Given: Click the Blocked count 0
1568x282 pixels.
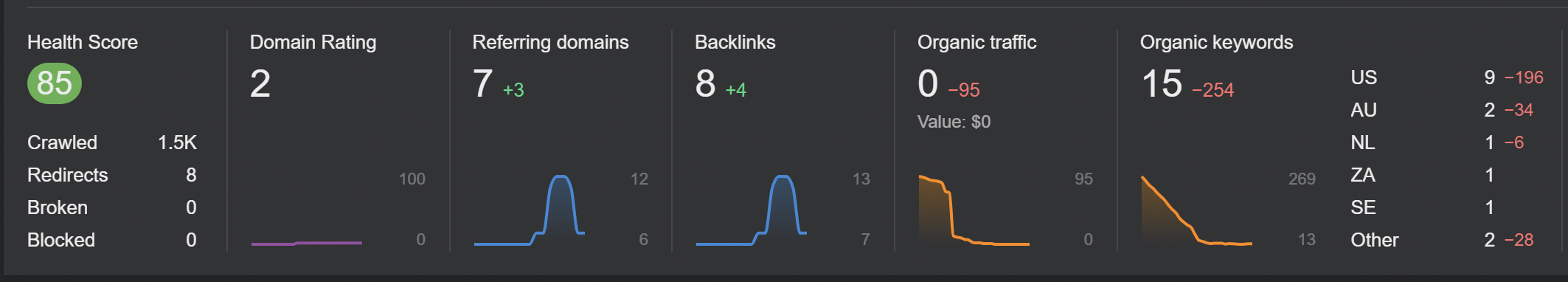Looking at the screenshot, I should [191, 240].
